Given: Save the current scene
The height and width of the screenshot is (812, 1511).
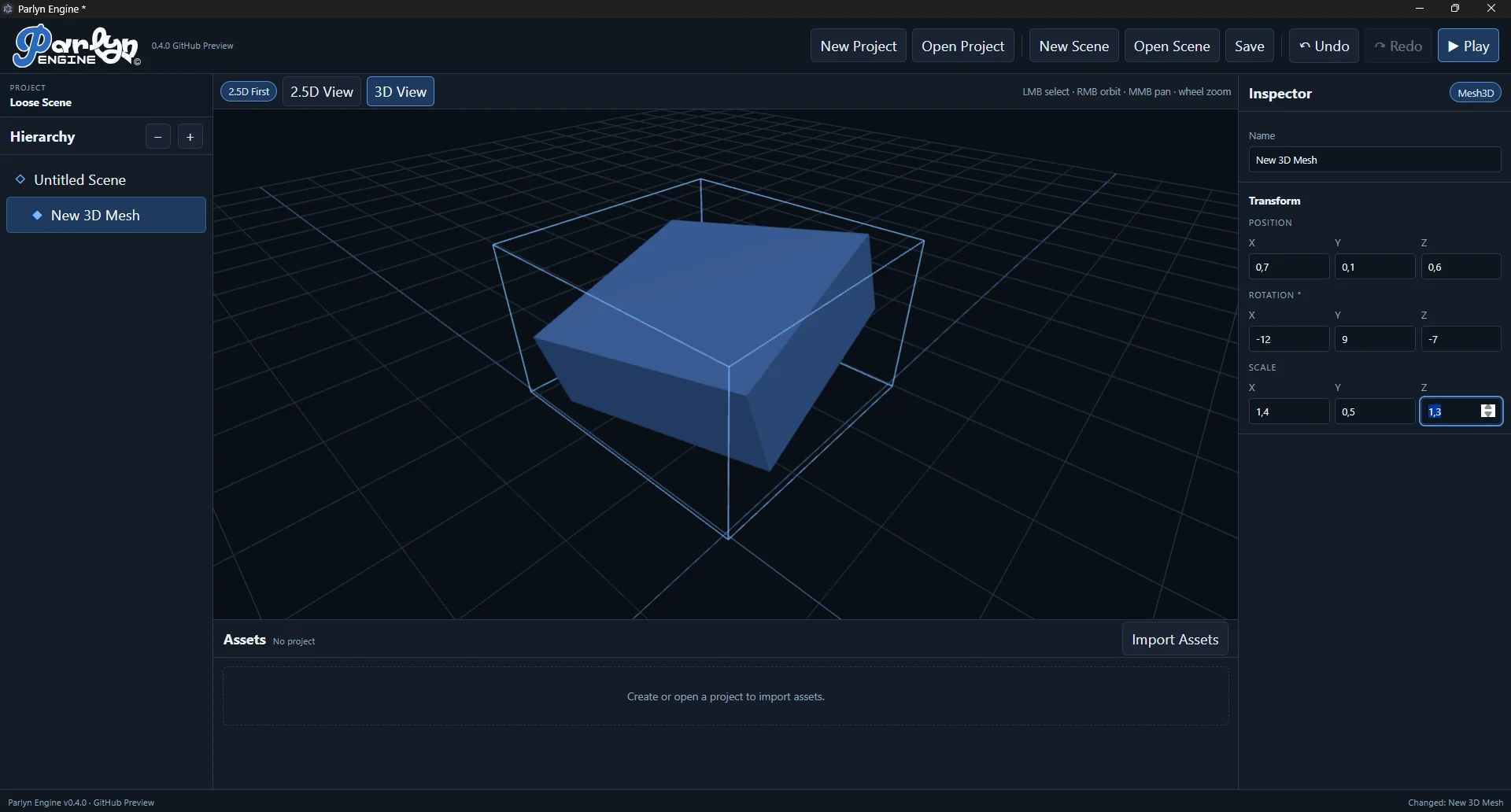Looking at the screenshot, I should click(1250, 46).
